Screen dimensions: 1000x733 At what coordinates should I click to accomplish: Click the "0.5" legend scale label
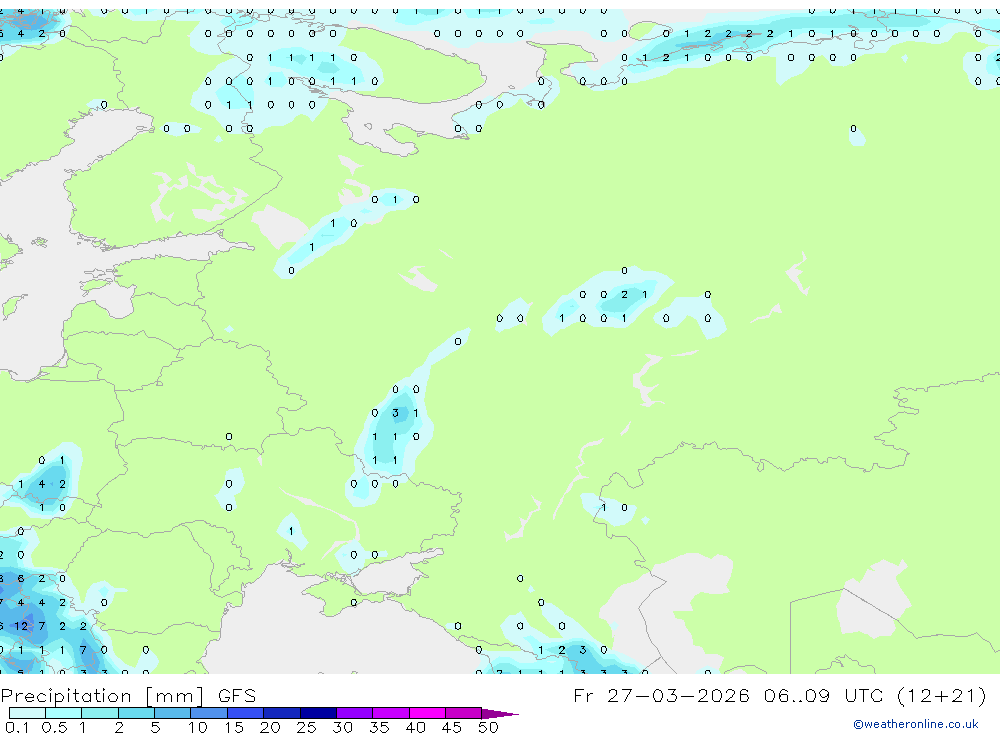click(x=54, y=727)
